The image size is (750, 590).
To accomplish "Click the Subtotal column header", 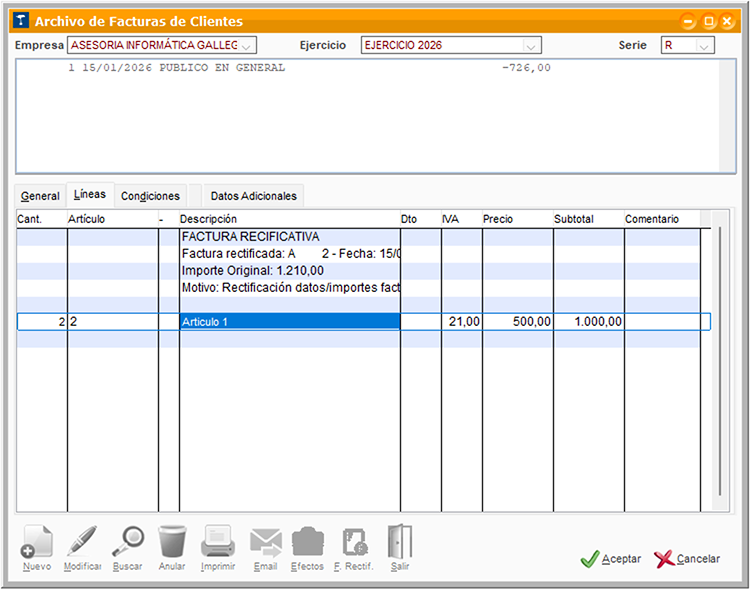I will point(589,219).
